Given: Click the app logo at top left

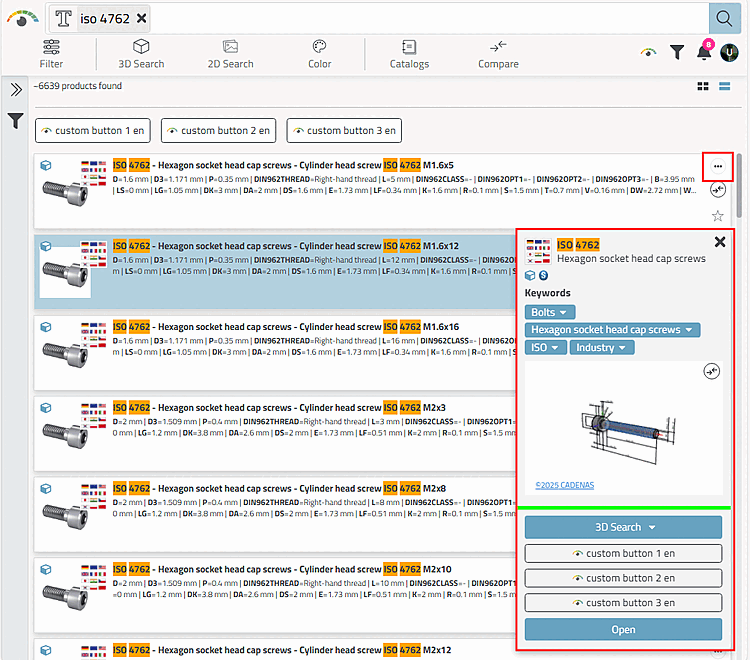Looking at the screenshot, I should tap(22, 19).
